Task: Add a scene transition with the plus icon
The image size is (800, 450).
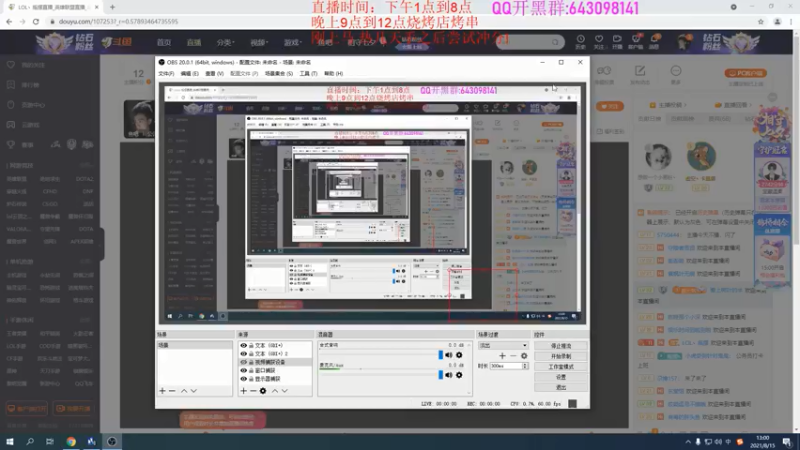Action: [x=503, y=356]
